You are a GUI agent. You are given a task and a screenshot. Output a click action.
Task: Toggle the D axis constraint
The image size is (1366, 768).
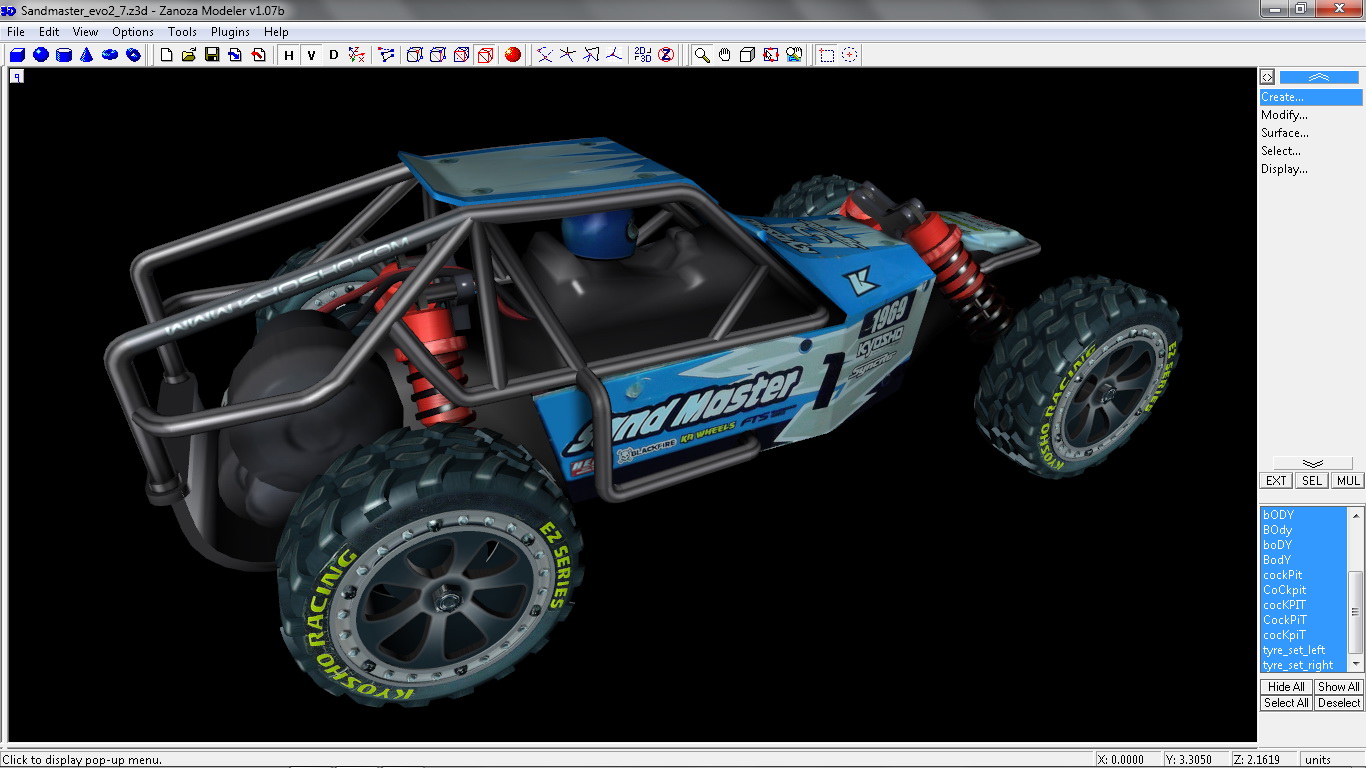point(334,55)
